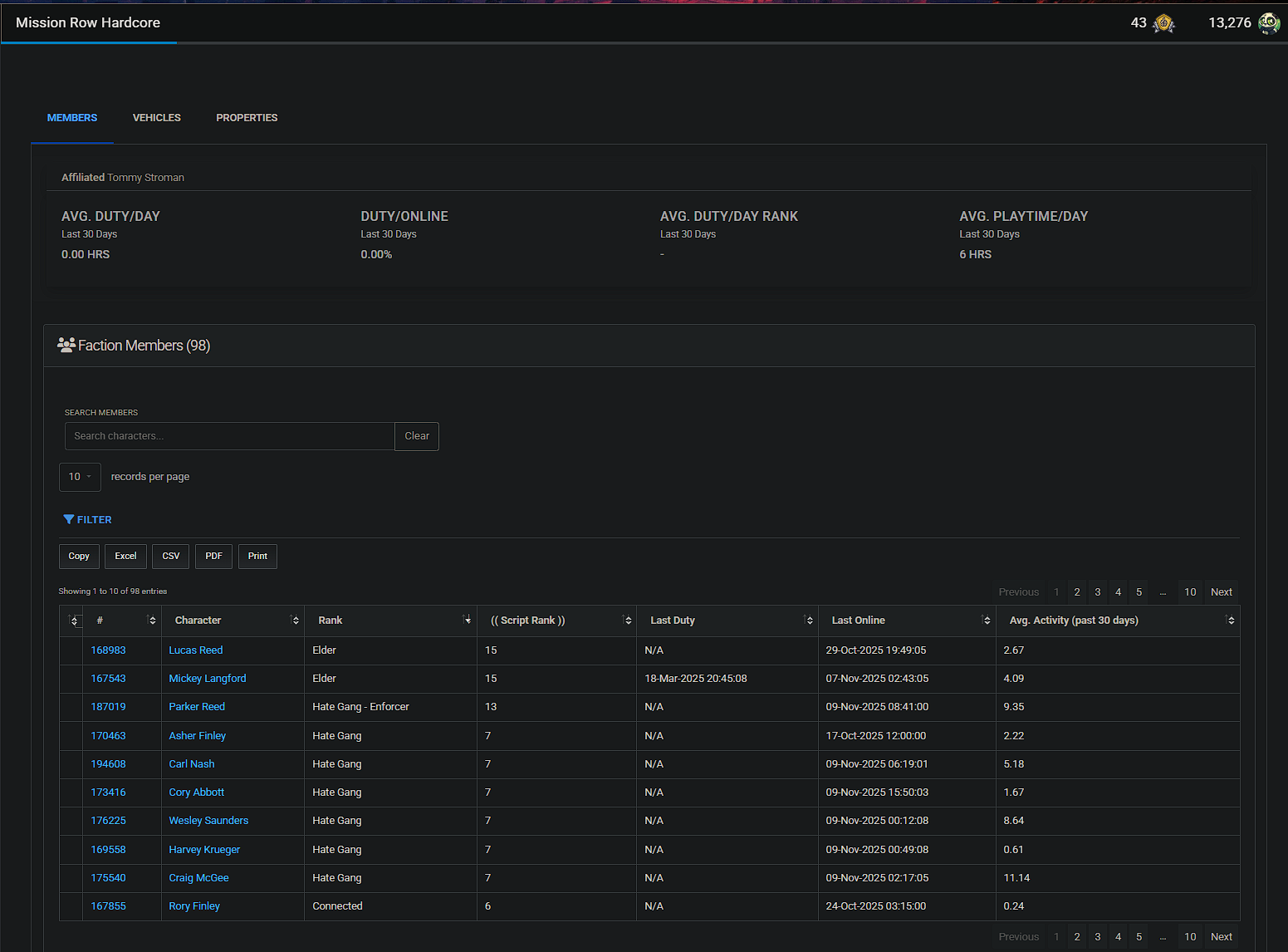
Task: Click Affiliated Tommy Stroman text
Action: [123, 178]
